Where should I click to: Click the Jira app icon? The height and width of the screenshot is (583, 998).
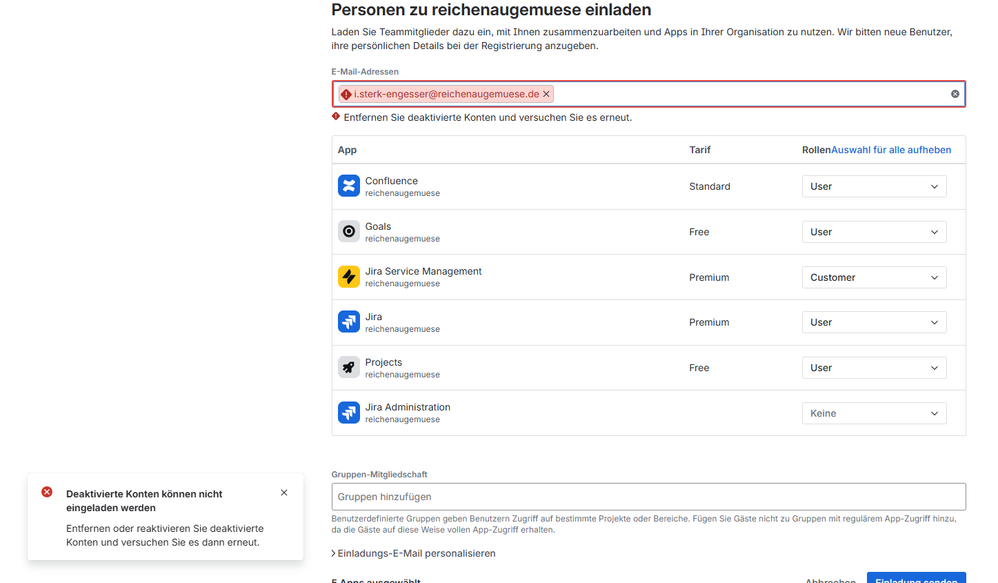point(349,322)
